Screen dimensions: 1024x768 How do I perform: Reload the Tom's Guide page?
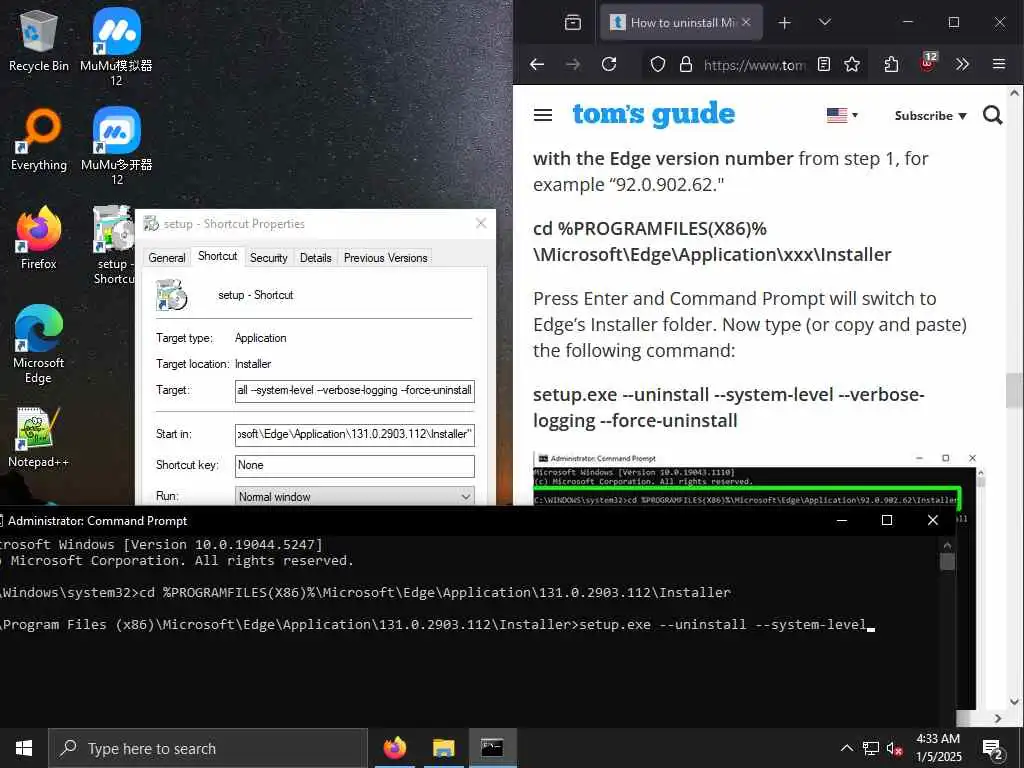coord(609,64)
